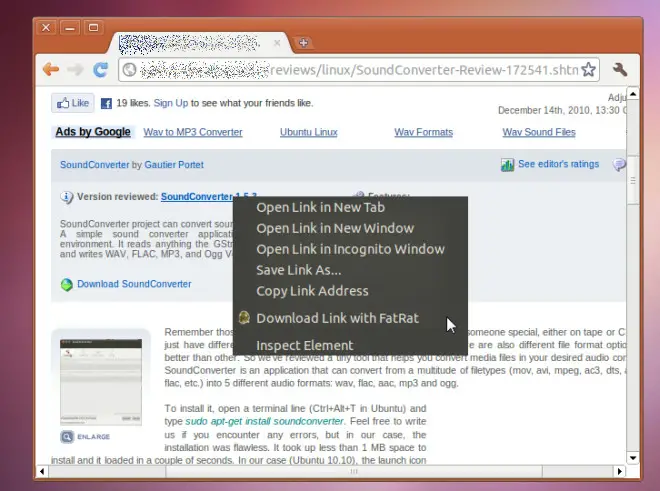The height and width of the screenshot is (491, 660).
Task: Click the green download globe icon
Action: [67, 285]
